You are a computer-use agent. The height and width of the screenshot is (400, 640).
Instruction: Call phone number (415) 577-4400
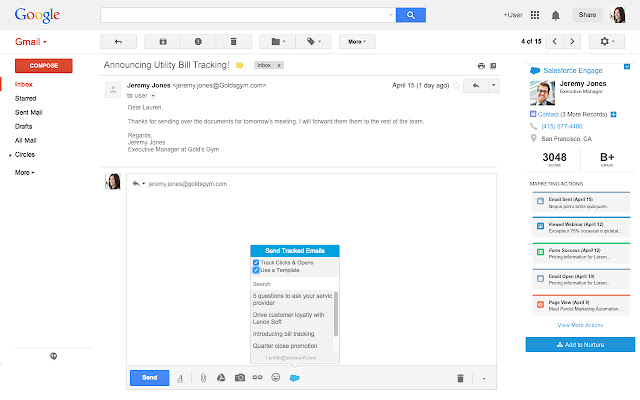pyautogui.click(x=562, y=127)
